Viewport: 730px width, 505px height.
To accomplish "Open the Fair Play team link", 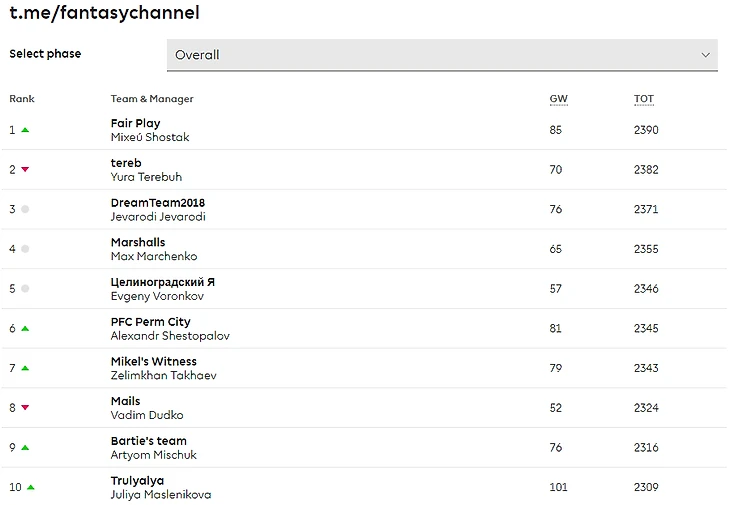I will pyautogui.click(x=135, y=123).
